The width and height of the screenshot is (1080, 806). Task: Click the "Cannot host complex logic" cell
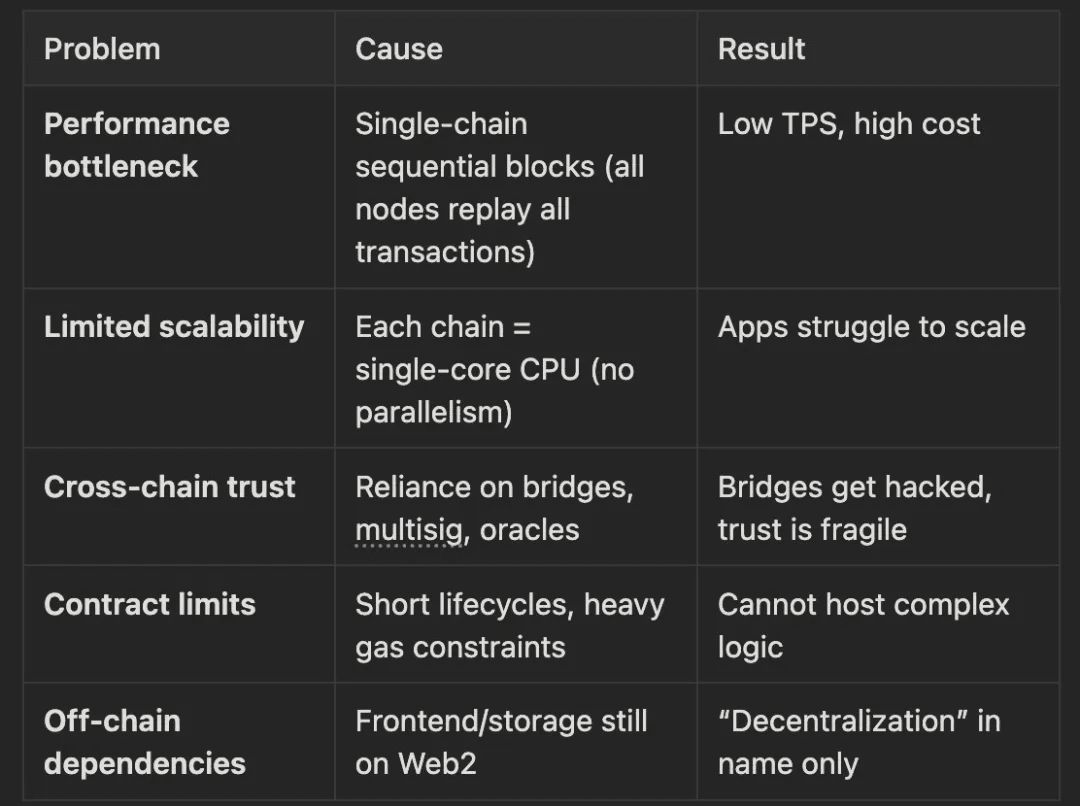[863, 626]
